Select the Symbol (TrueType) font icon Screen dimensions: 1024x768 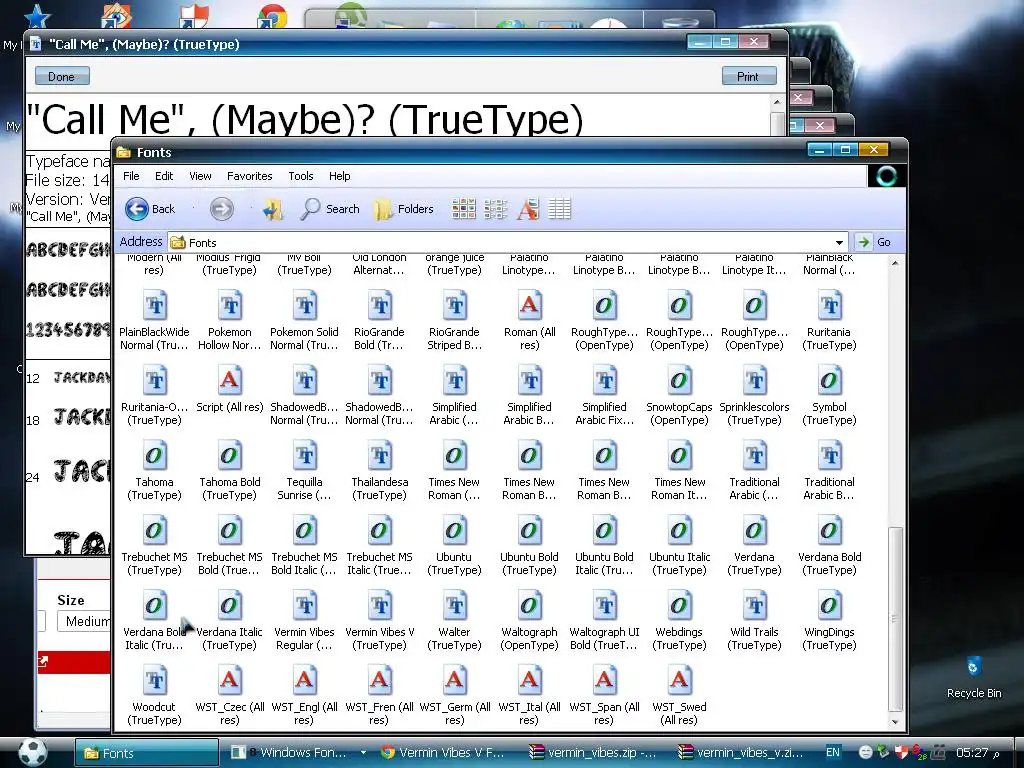(x=829, y=381)
